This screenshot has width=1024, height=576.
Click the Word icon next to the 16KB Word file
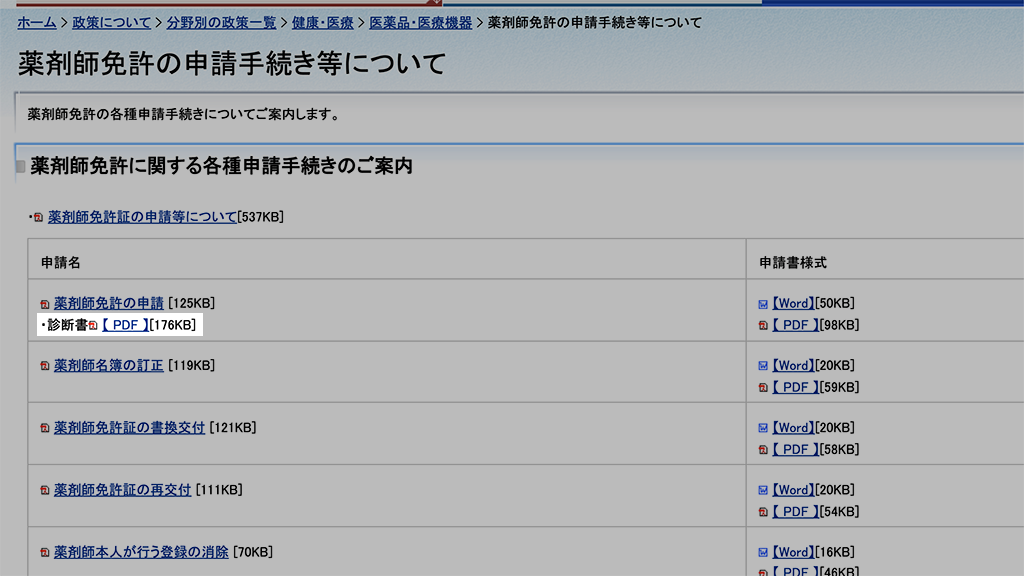[763, 552]
